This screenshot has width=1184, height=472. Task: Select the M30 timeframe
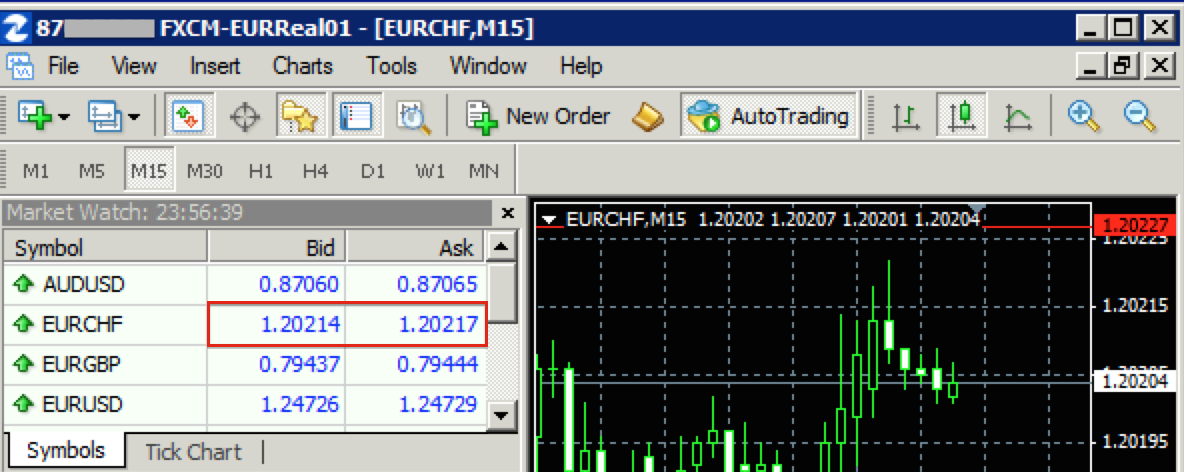click(205, 171)
